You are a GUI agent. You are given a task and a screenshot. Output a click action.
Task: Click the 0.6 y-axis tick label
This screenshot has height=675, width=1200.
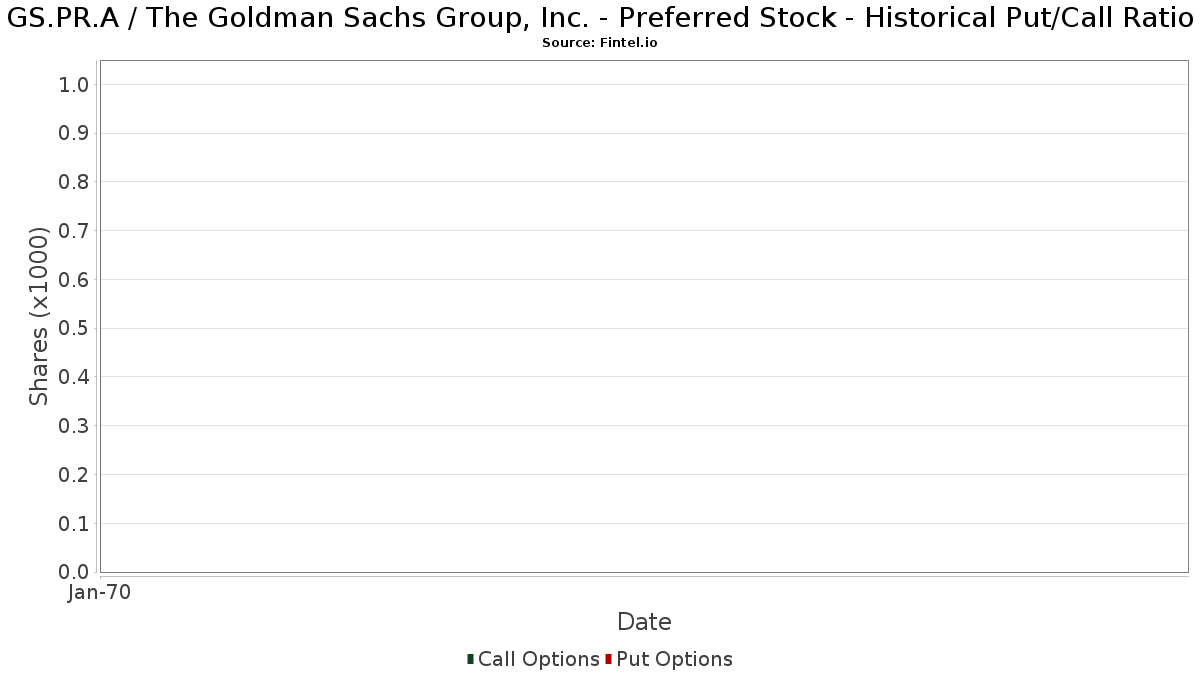[x=75, y=280]
